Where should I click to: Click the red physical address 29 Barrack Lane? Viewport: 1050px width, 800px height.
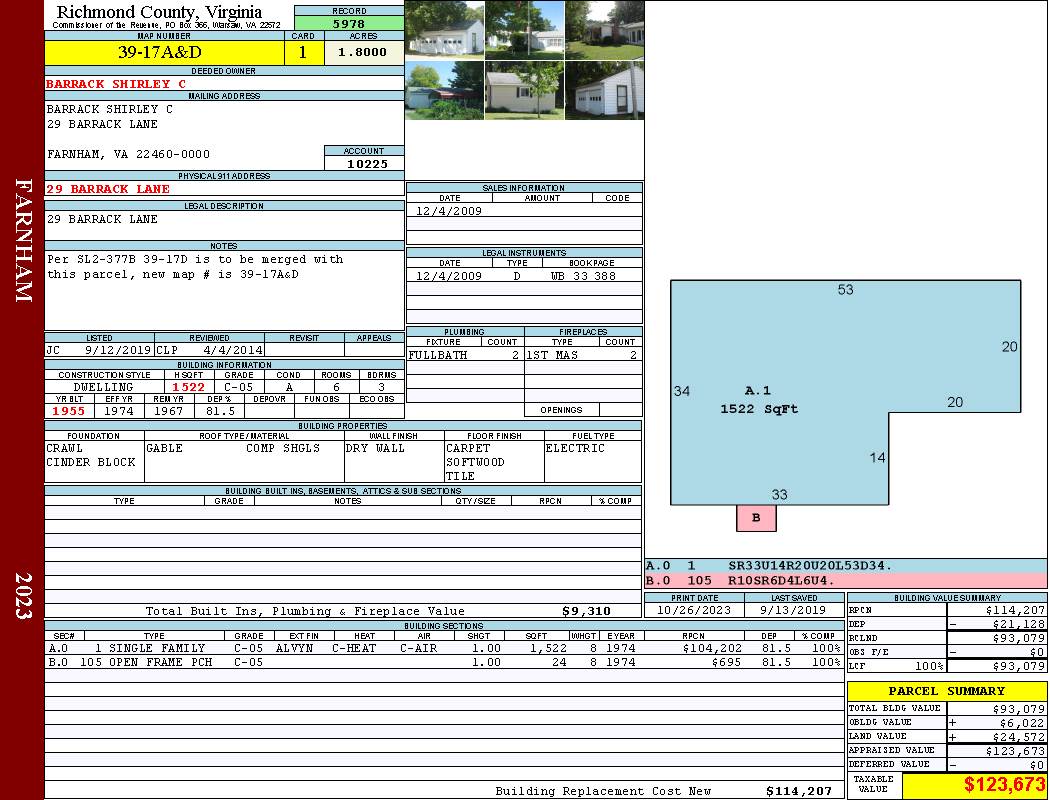(x=108, y=189)
